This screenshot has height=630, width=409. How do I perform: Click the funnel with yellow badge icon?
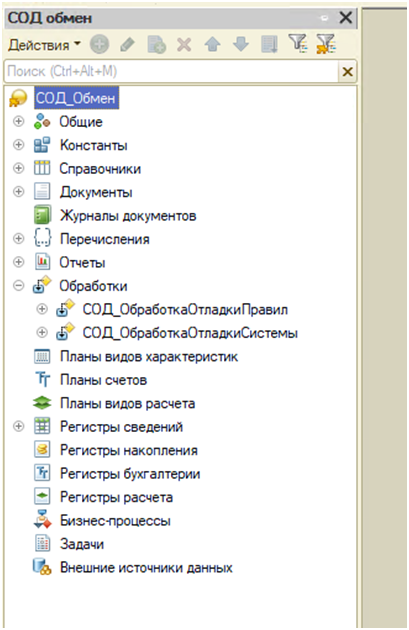point(325,44)
